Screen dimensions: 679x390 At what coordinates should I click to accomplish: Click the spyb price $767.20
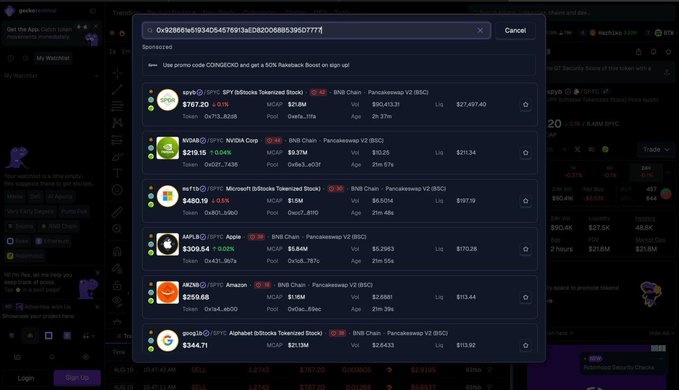(195, 104)
